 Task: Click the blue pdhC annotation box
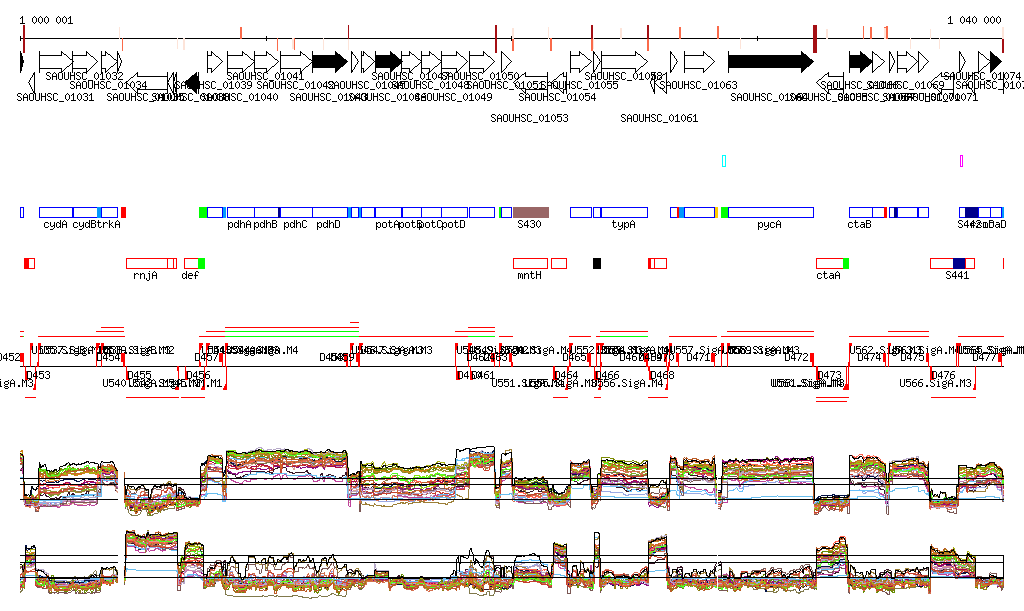click(296, 212)
